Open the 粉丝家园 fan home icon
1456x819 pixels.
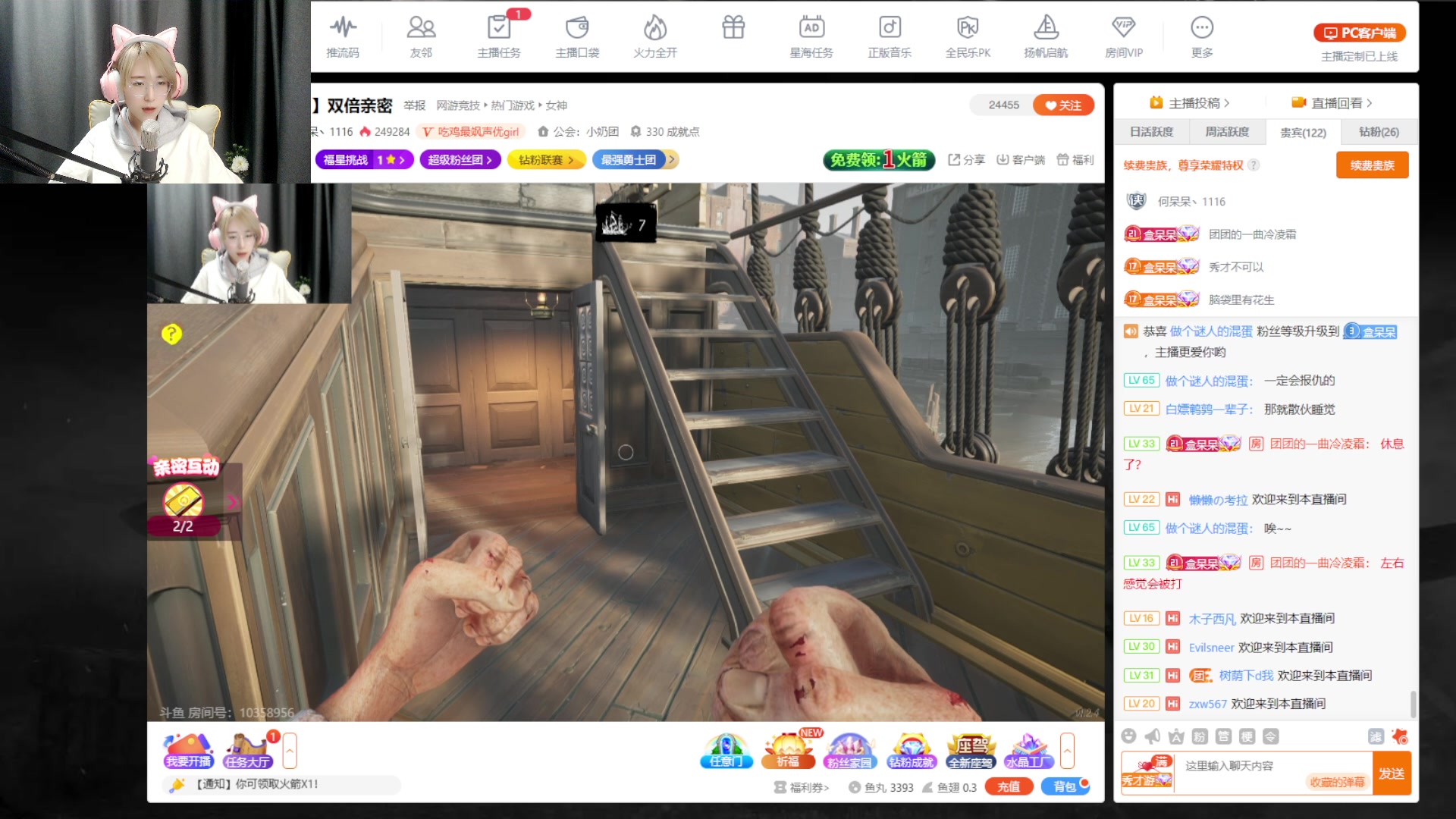click(849, 752)
